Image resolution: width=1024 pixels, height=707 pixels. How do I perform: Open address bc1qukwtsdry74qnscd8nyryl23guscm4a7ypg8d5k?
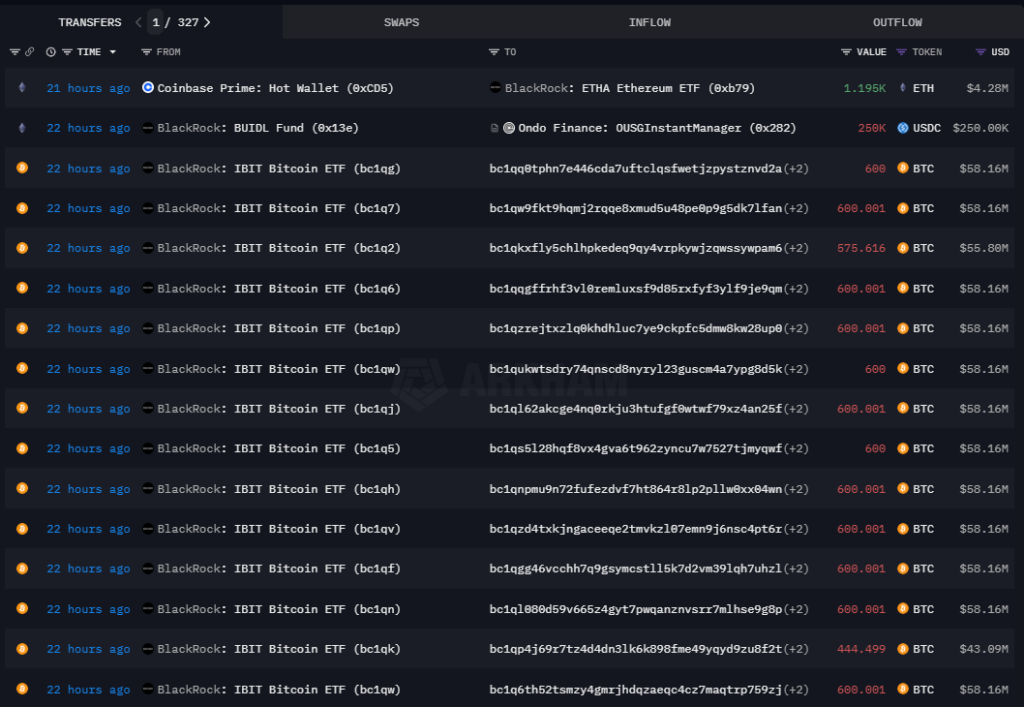tap(635, 369)
